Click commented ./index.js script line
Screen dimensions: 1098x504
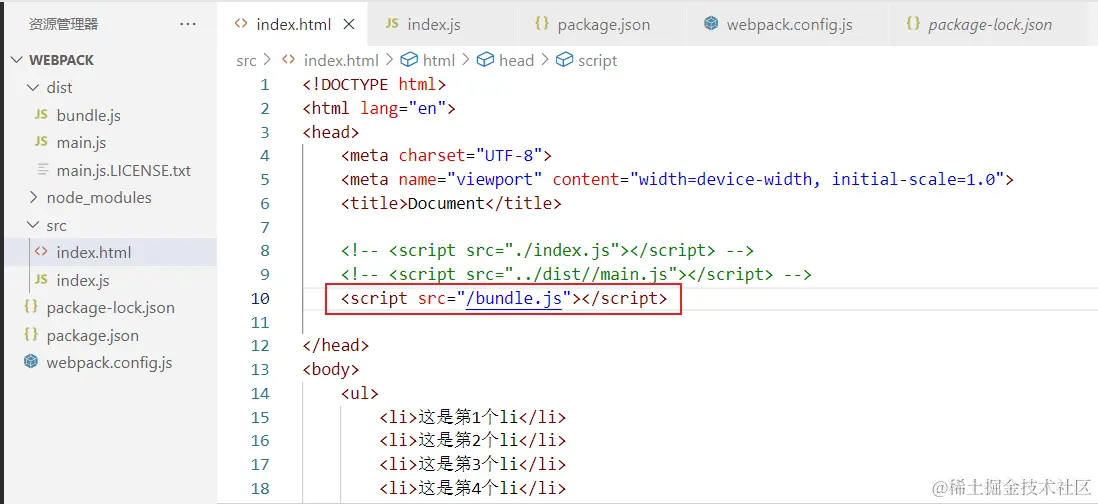pos(548,251)
